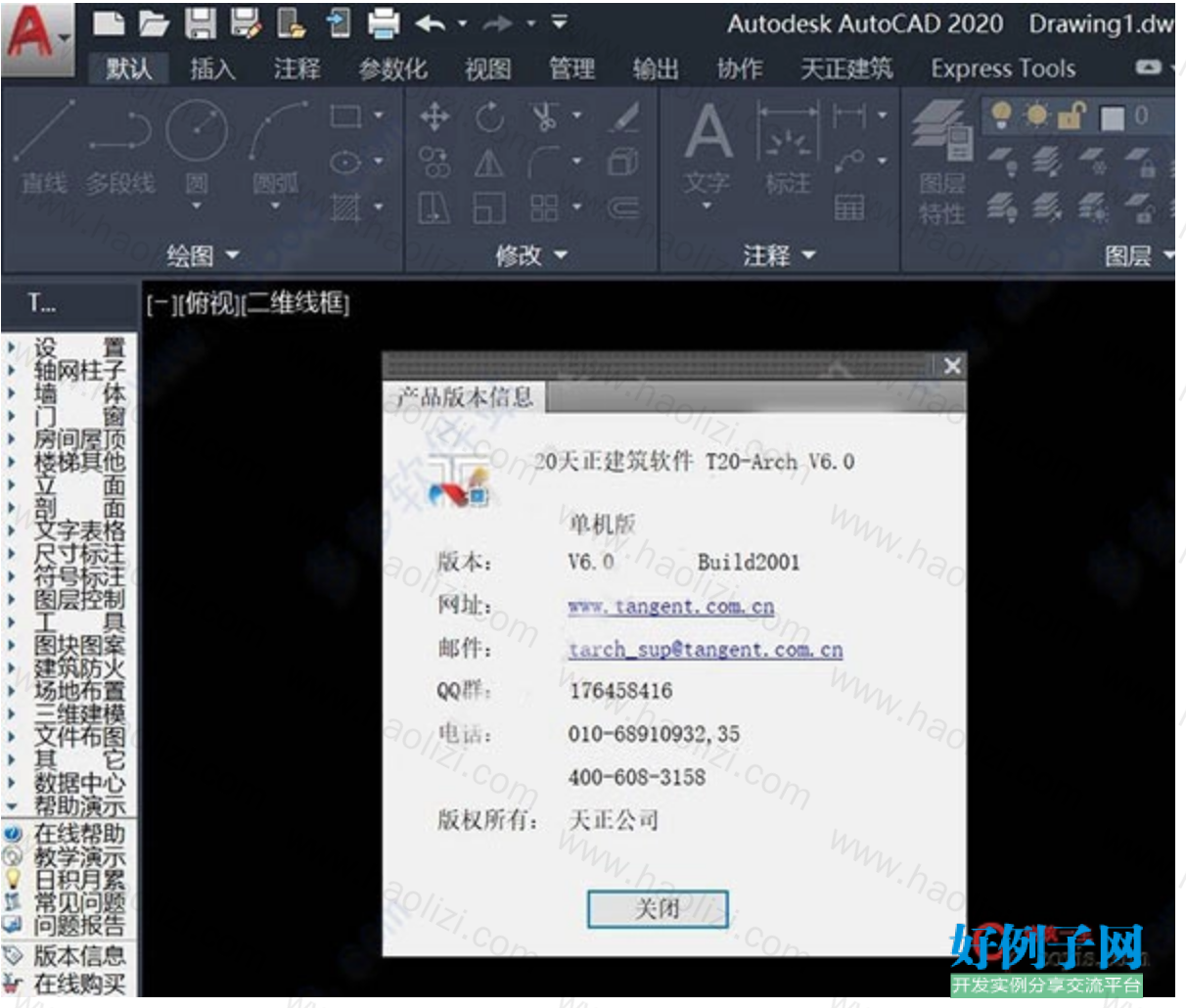Click the Undo arrow
This screenshot has width=1186, height=1008.
coord(431,23)
